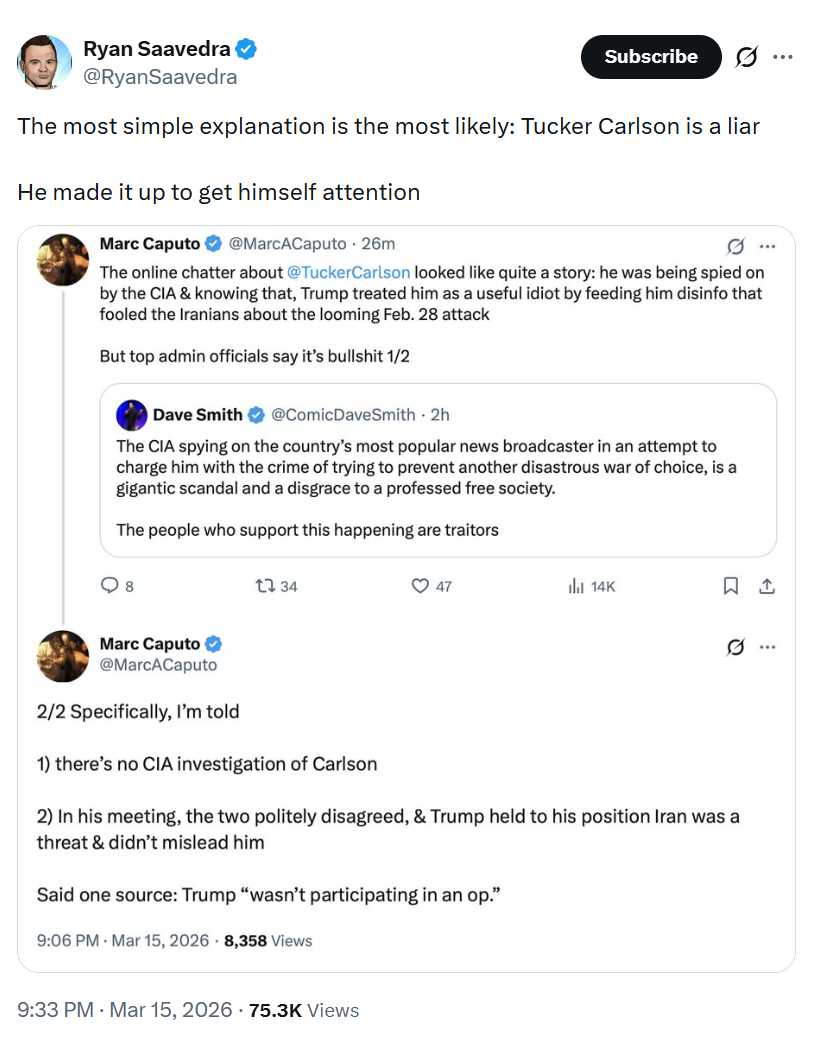Image resolution: width=816 pixels, height=1047 pixels.
Task: Expand more options on Caputo's first tweet
Action: (768, 246)
